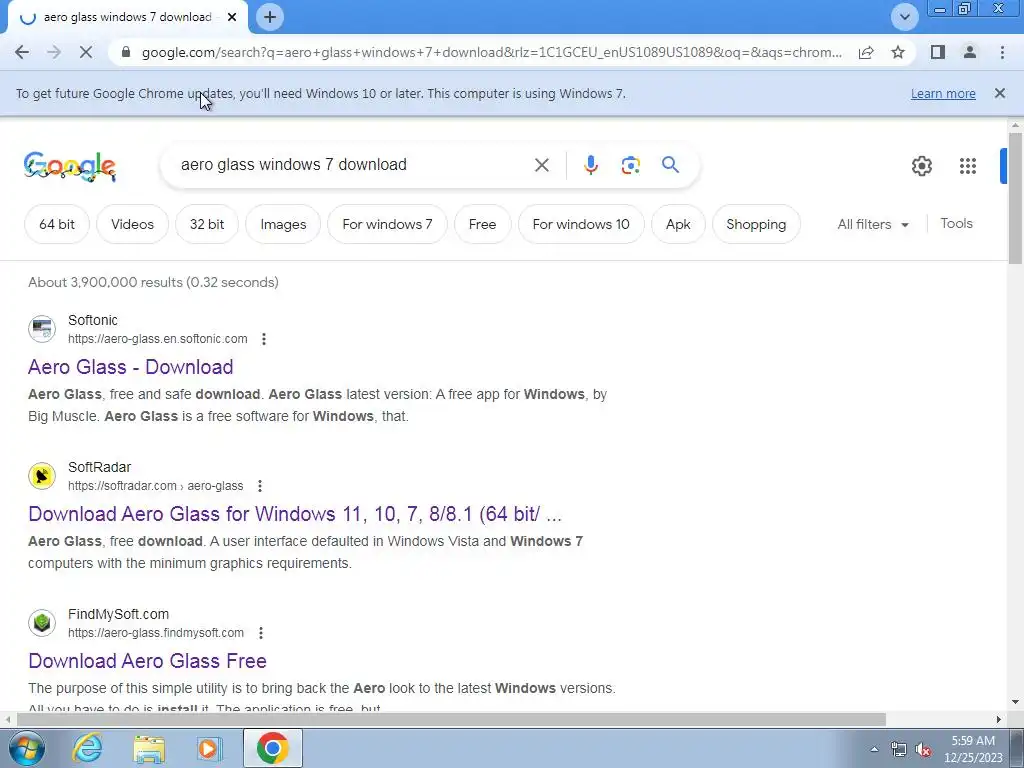Open more options for Softonic result
Image resolution: width=1024 pixels, height=768 pixels.
point(264,339)
